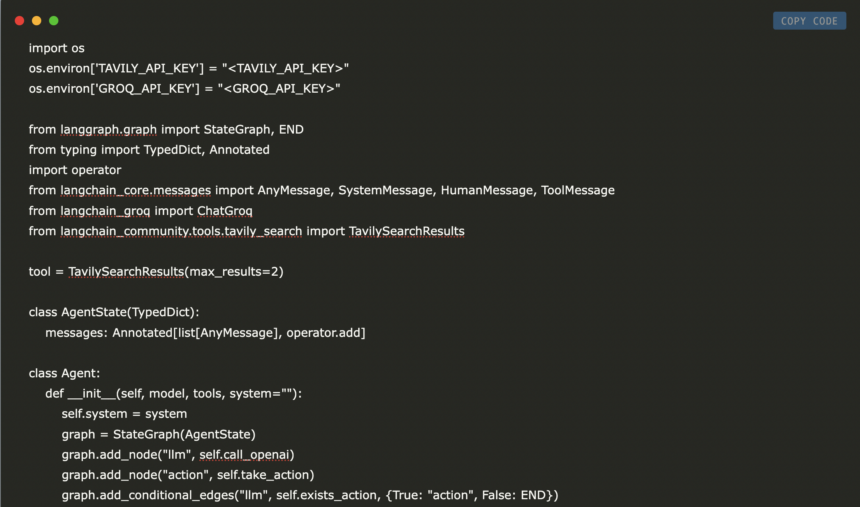Click the underlined 'langchain_groq' module name
This screenshot has width=860, height=507.
point(104,211)
